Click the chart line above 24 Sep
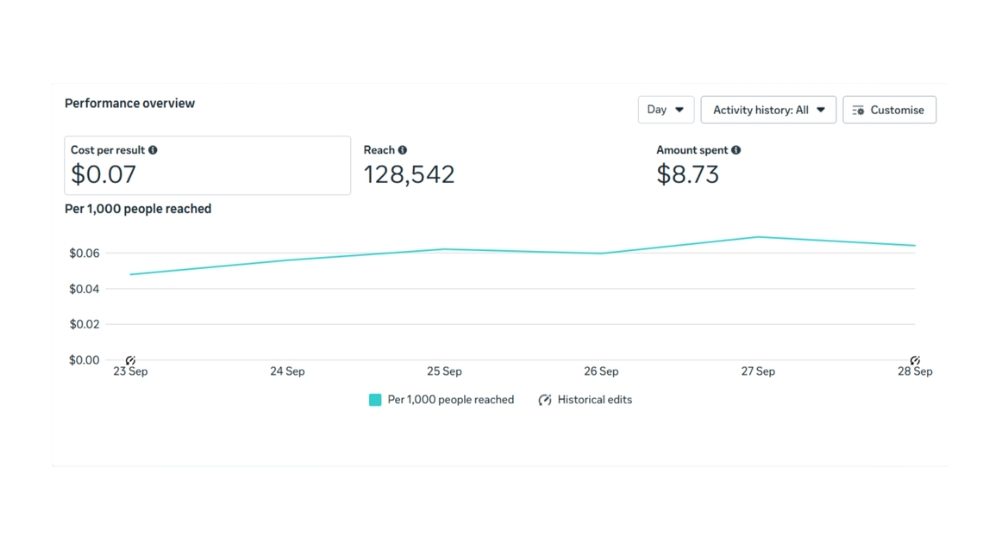 coord(287,260)
